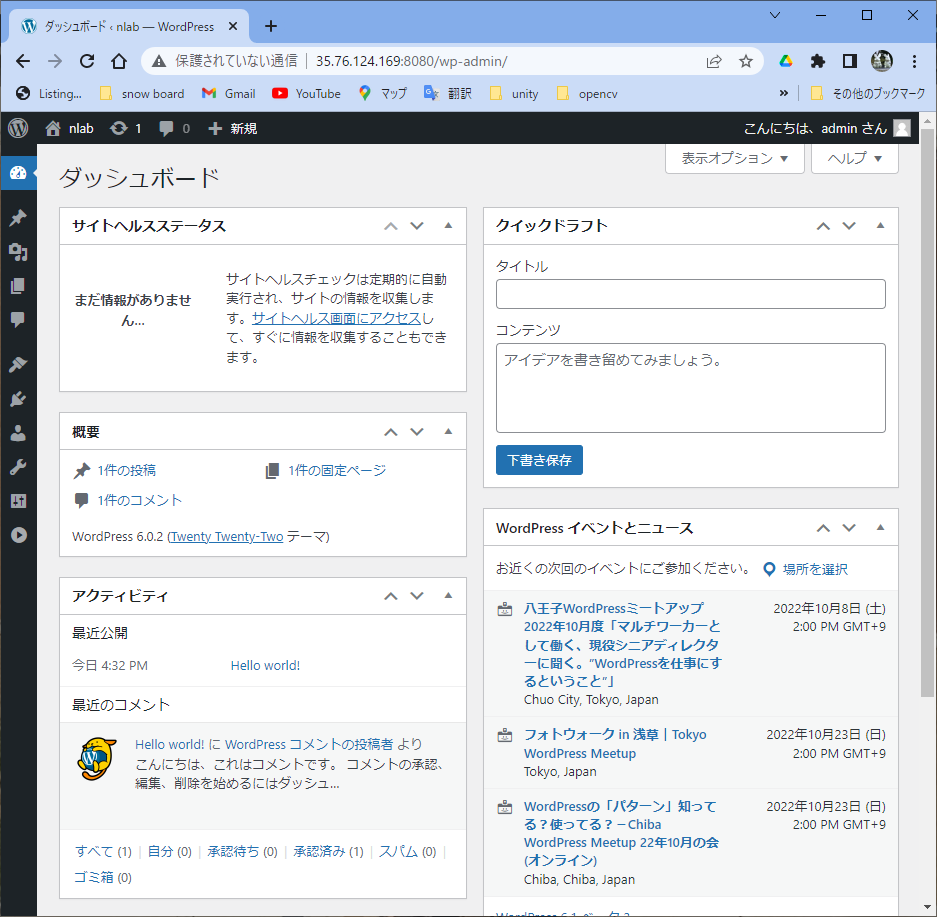Collapse the サイトヘルスステータス panel
The width and height of the screenshot is (937, 917).
pos(448,226)
